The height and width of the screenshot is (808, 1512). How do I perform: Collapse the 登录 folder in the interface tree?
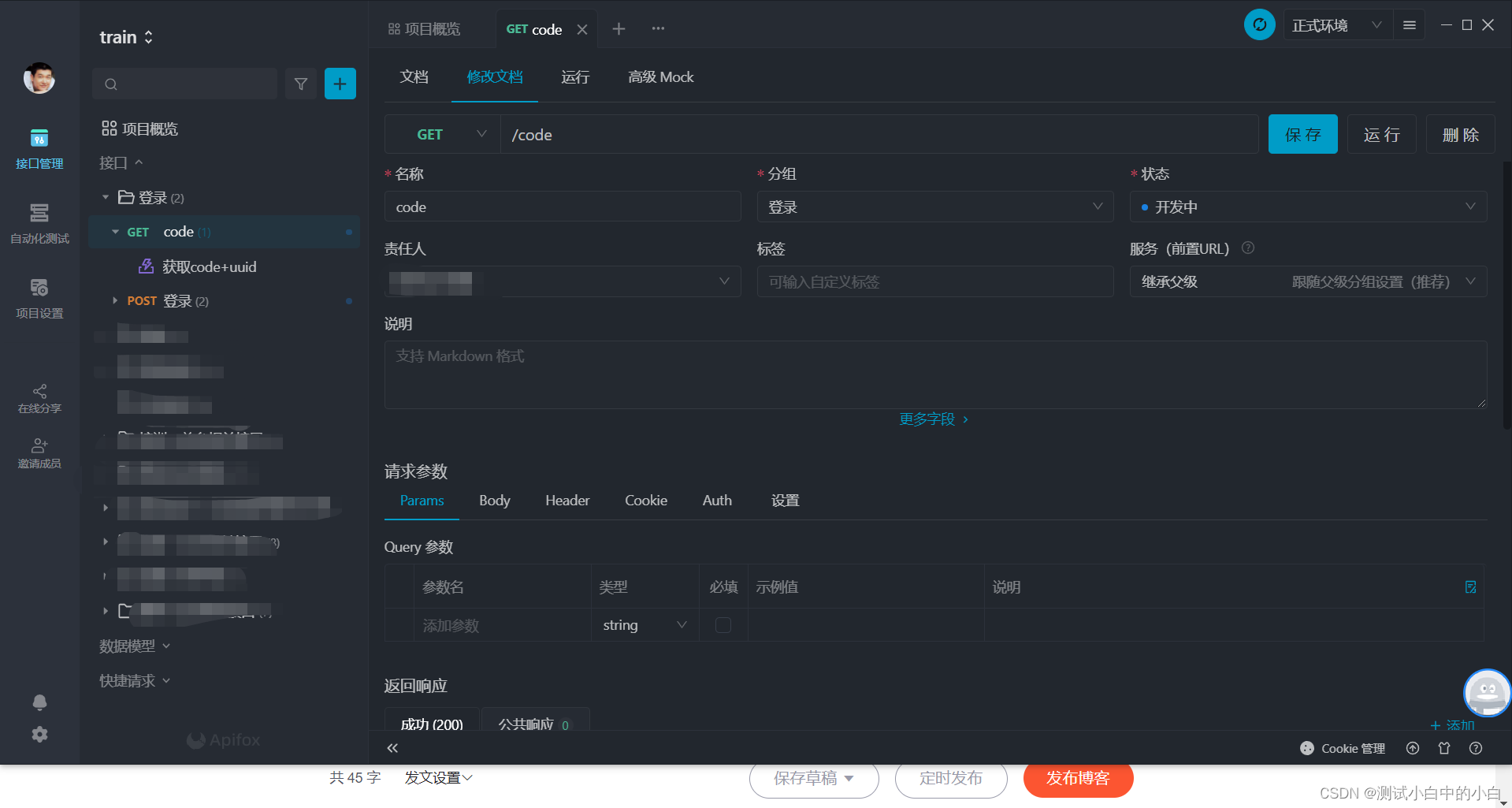tap(106, 197)
